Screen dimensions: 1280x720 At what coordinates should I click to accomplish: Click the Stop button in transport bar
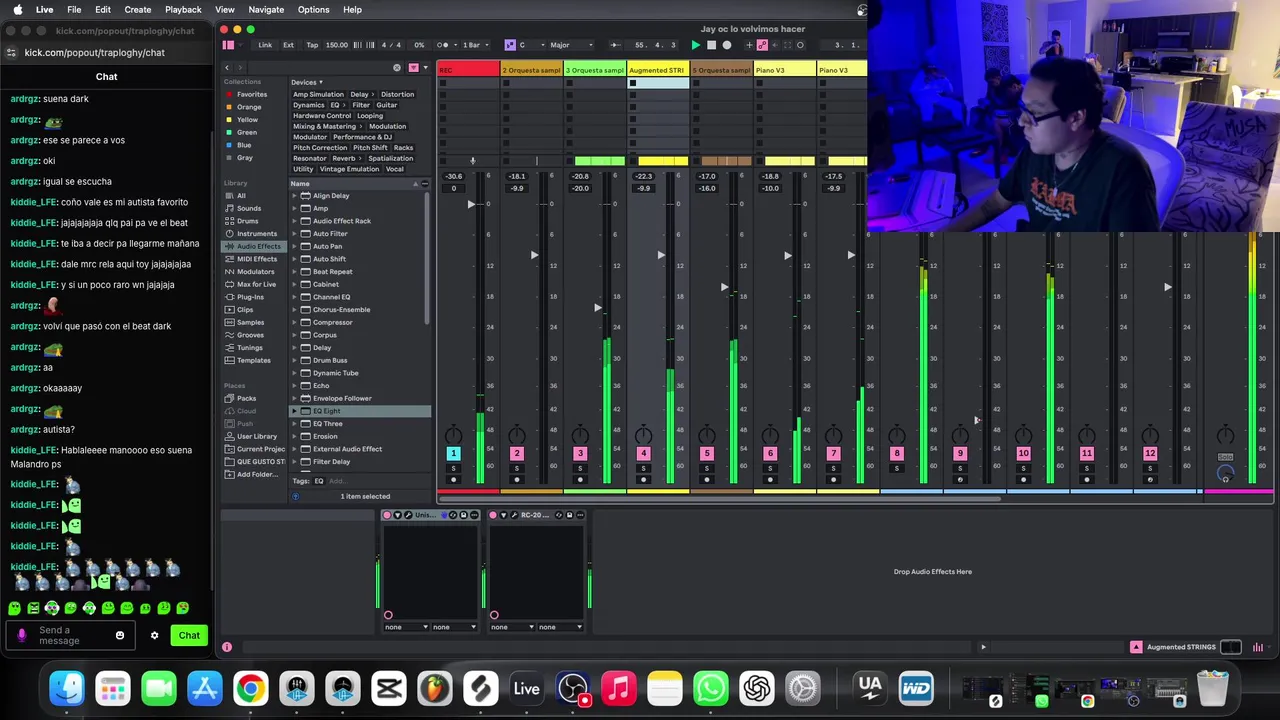click(711, 45)
